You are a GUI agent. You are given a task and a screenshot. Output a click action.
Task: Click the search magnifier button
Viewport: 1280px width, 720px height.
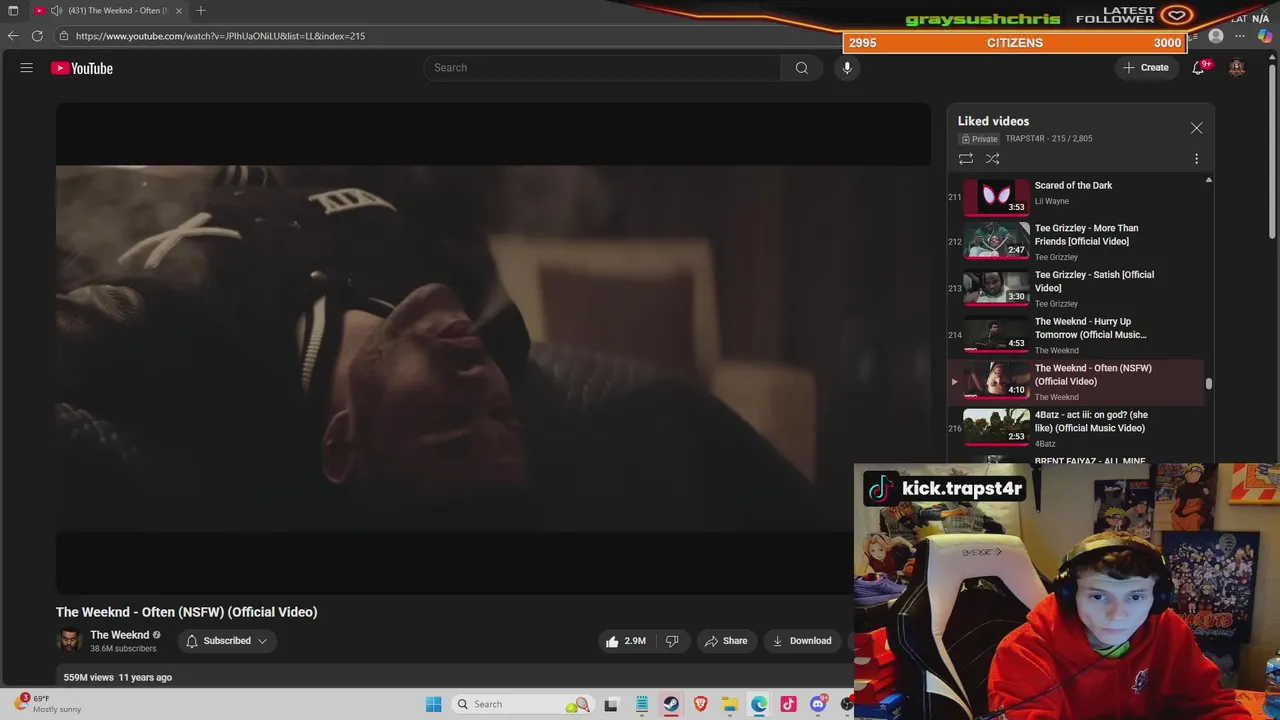tap(801, 68)
